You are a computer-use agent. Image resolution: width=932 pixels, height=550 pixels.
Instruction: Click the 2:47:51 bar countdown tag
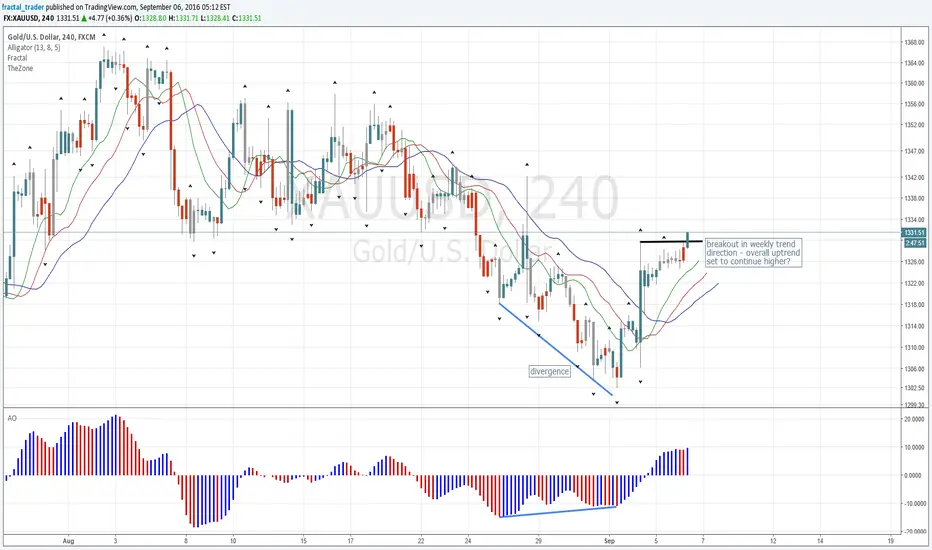point(914,243)
